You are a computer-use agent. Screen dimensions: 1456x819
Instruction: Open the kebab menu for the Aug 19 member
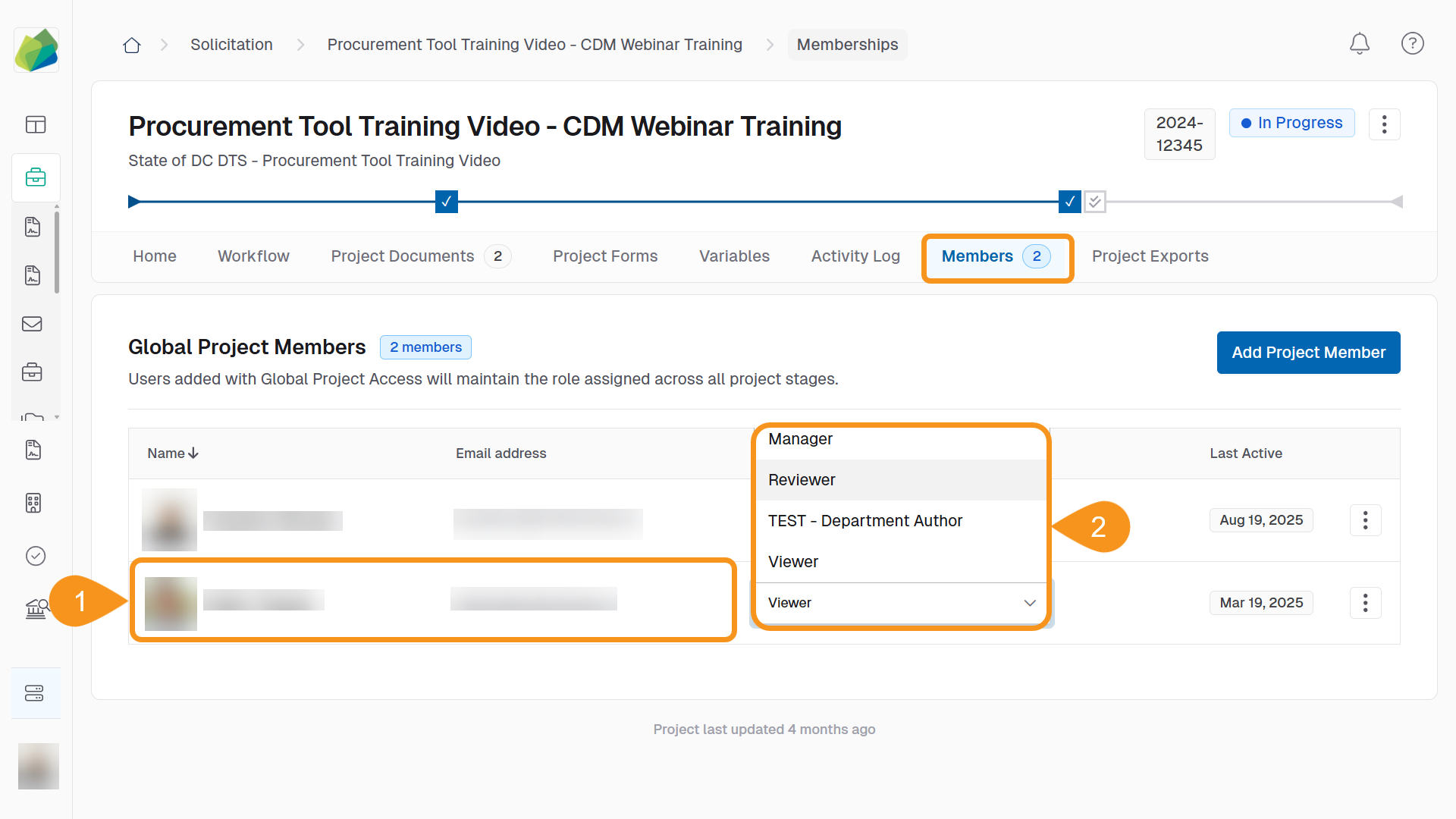1365,520
